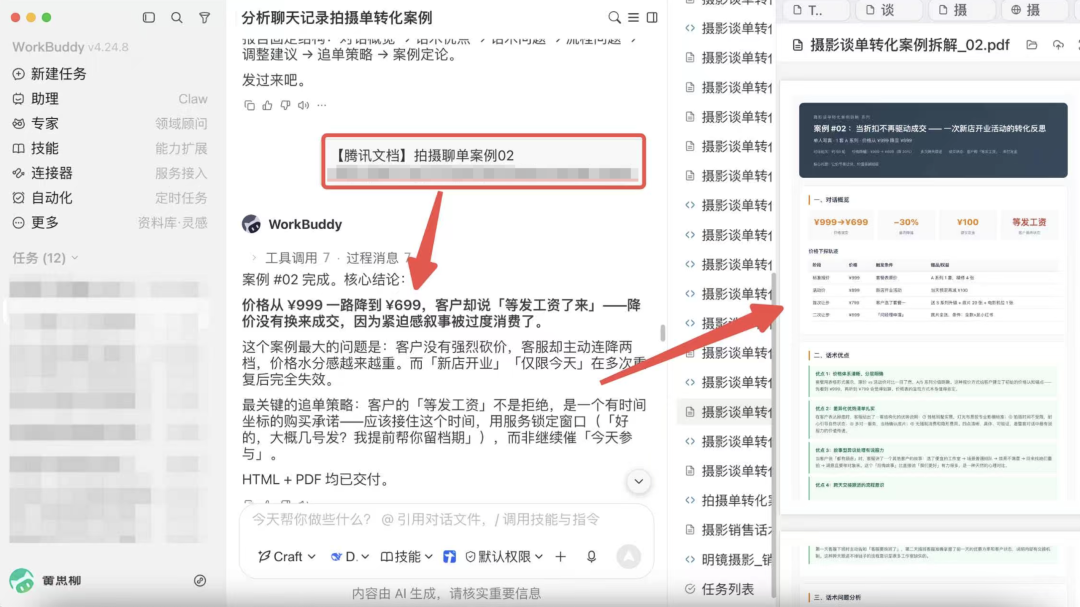Search within the conversation header
Screen dimensions: 1080x607
pos(614,17)
